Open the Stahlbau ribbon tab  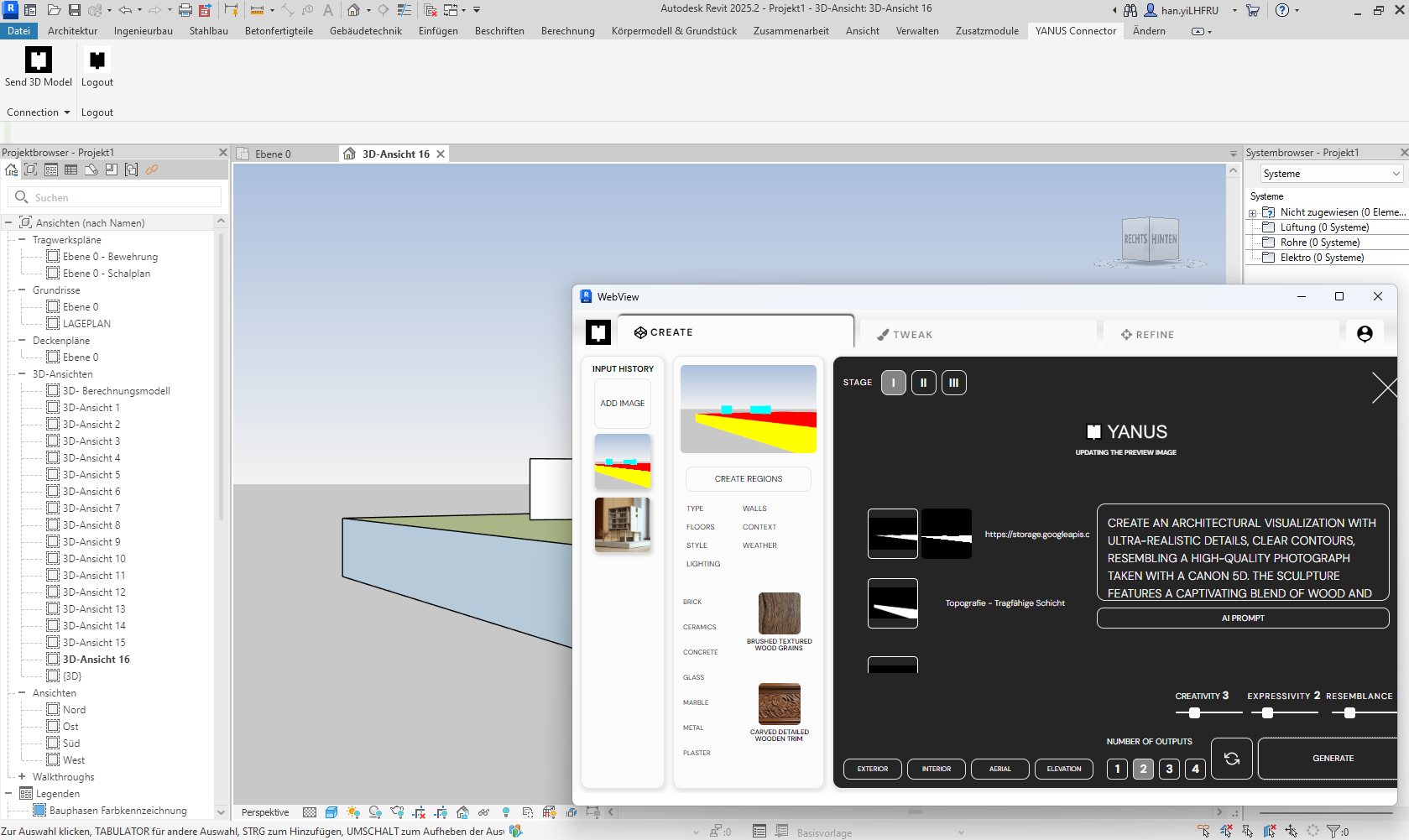209,31
